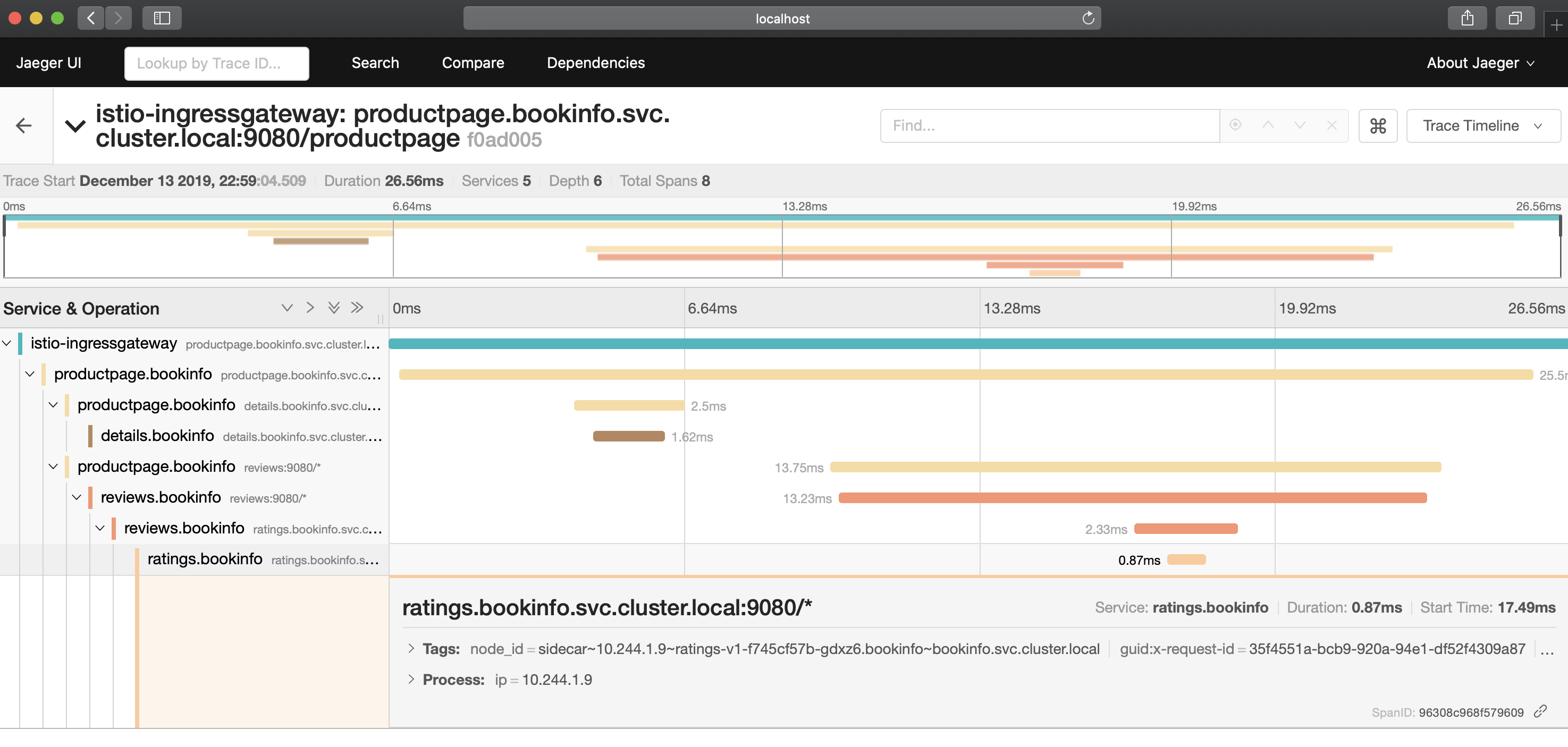Click trace minimap overview graph

(x=781, y=246)
